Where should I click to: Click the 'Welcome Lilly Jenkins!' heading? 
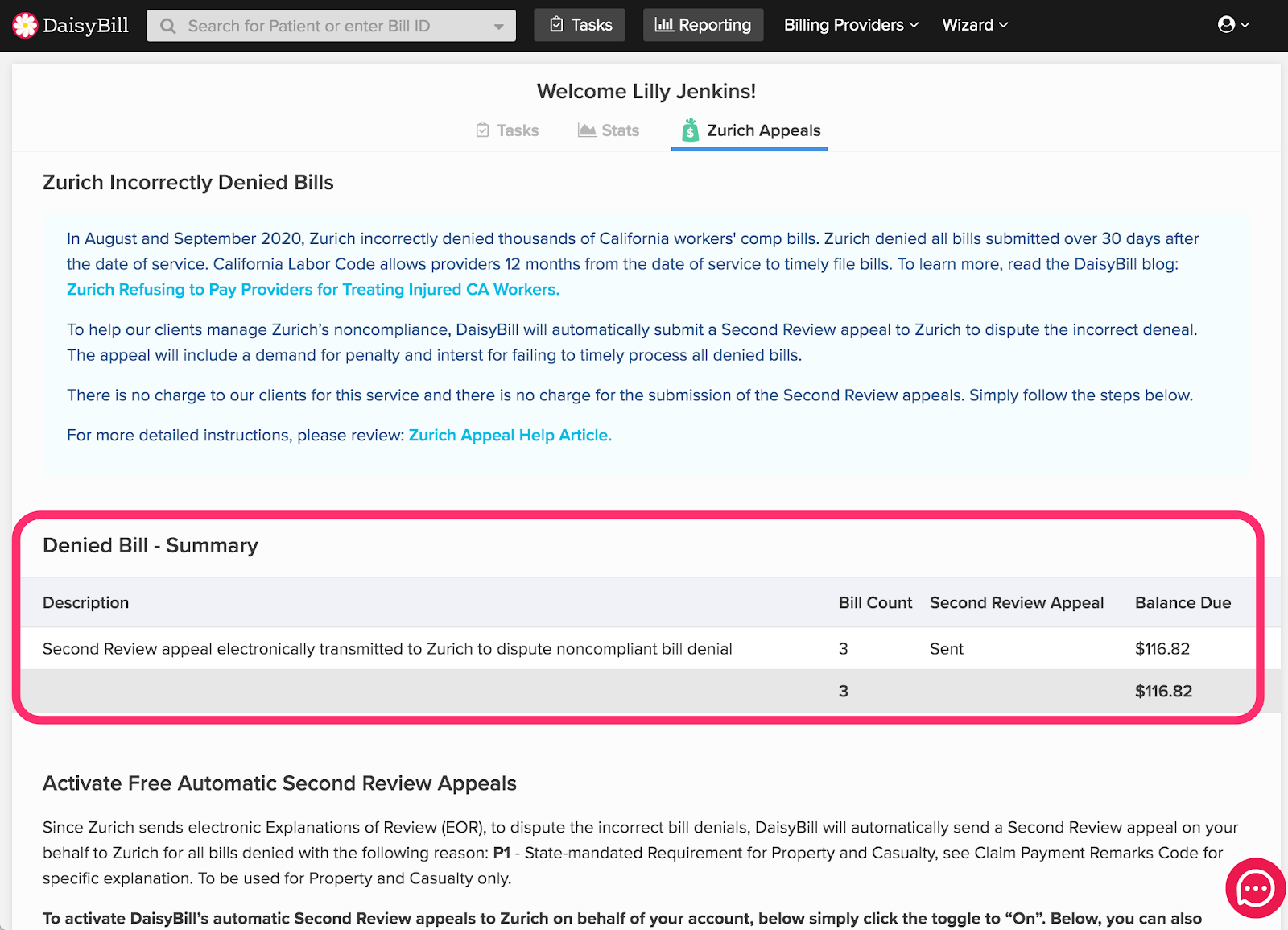[646, 92]
